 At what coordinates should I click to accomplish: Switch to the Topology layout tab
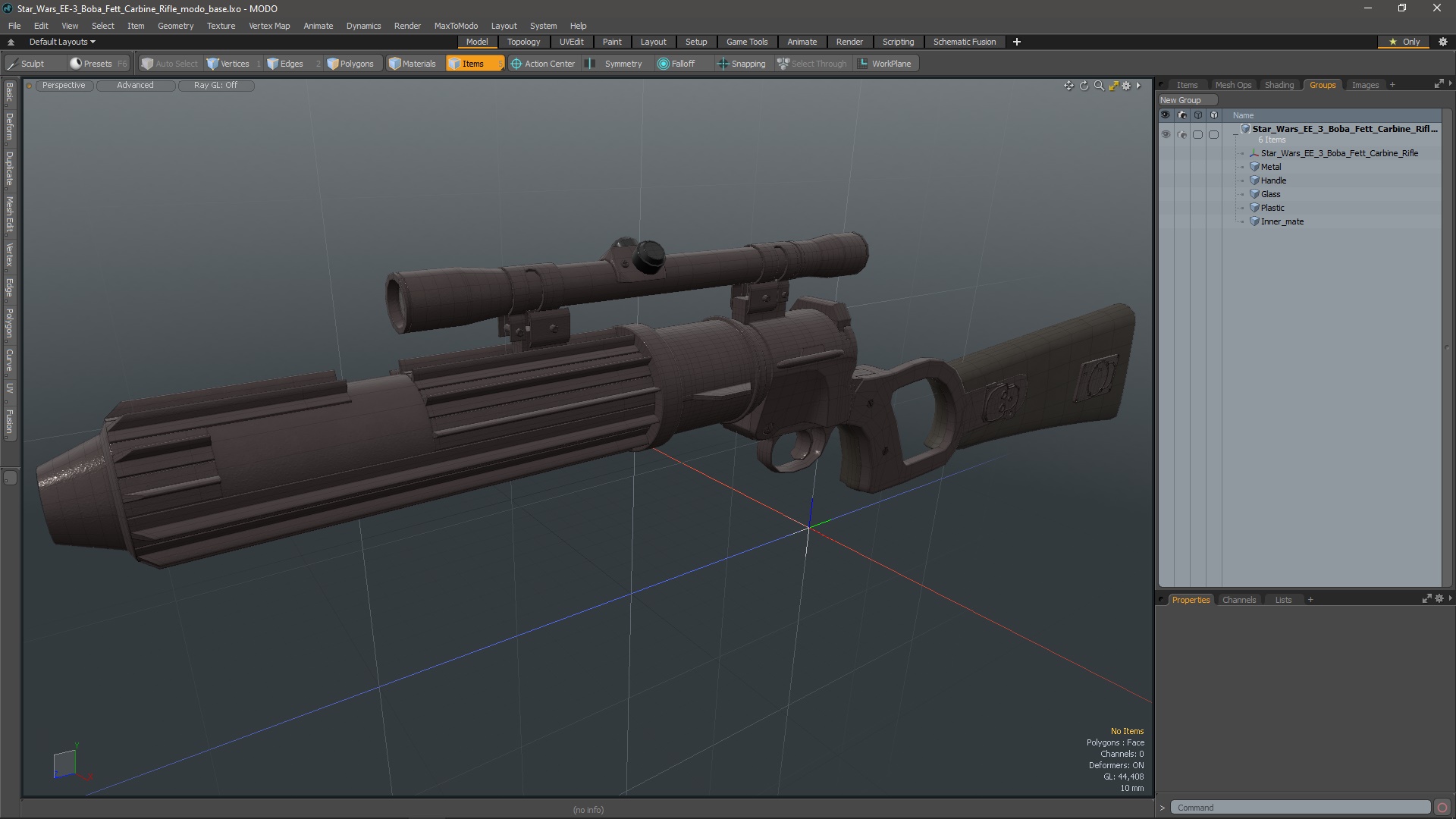[x=523, y=42]
